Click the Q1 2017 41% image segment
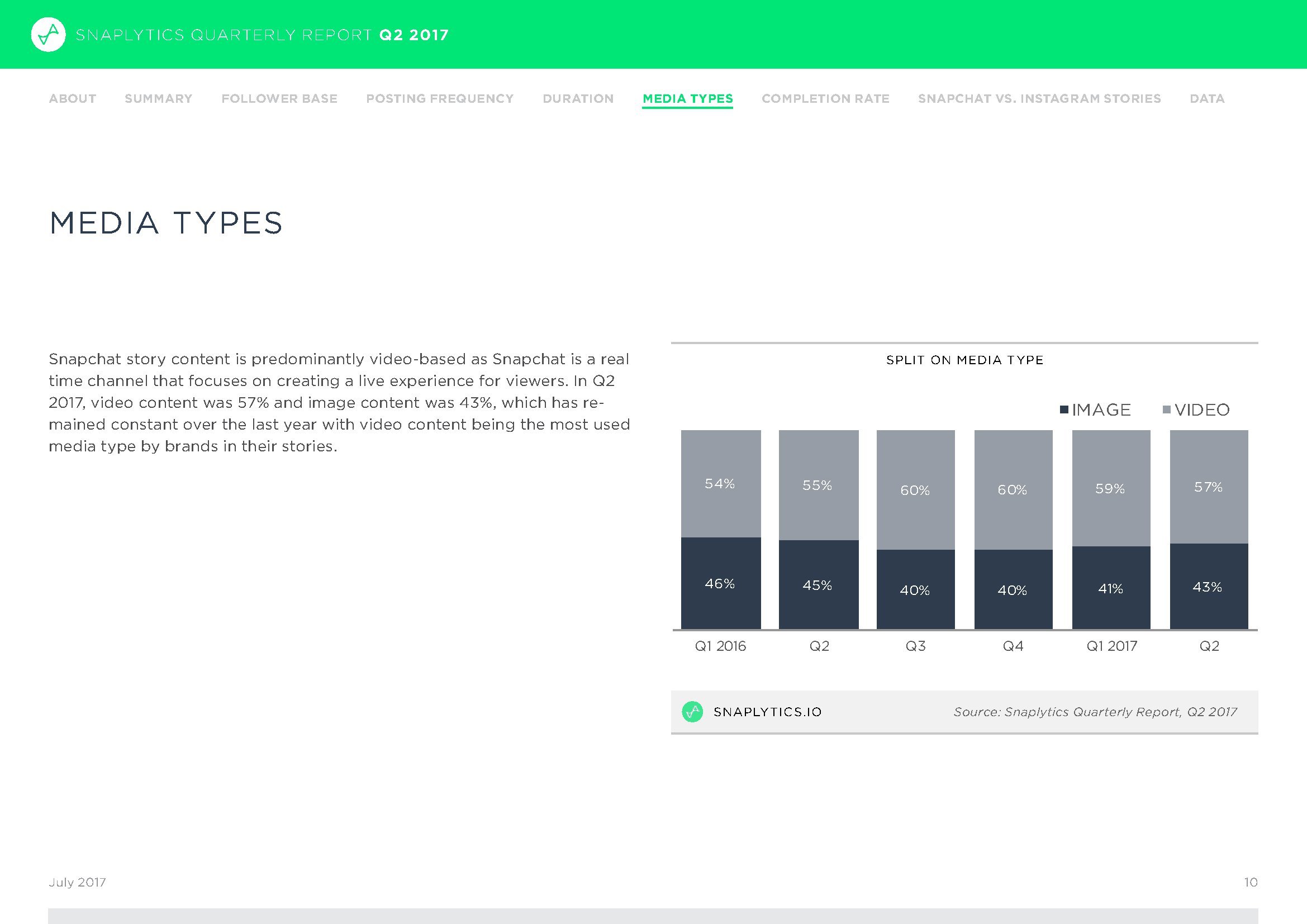This screenshot has width=1307, height=924. point(1111,588)
